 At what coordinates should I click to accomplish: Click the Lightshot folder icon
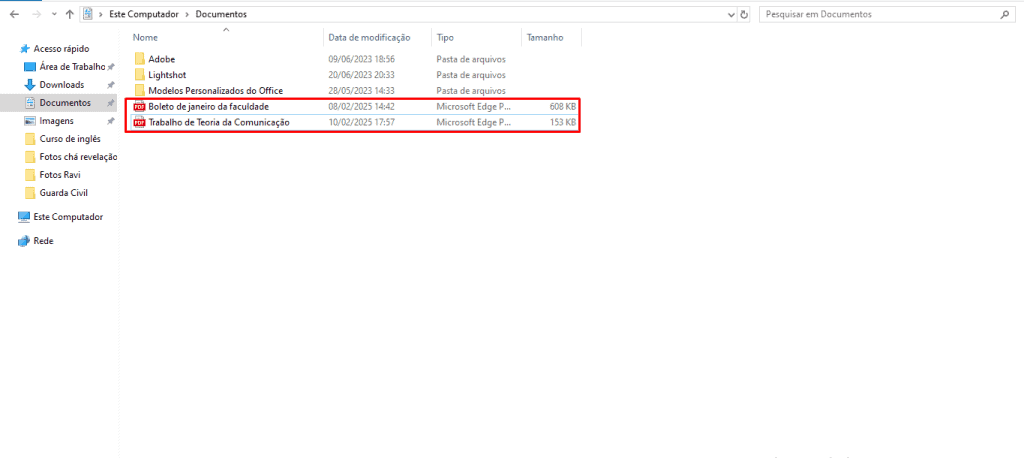(x=139, y=74)
